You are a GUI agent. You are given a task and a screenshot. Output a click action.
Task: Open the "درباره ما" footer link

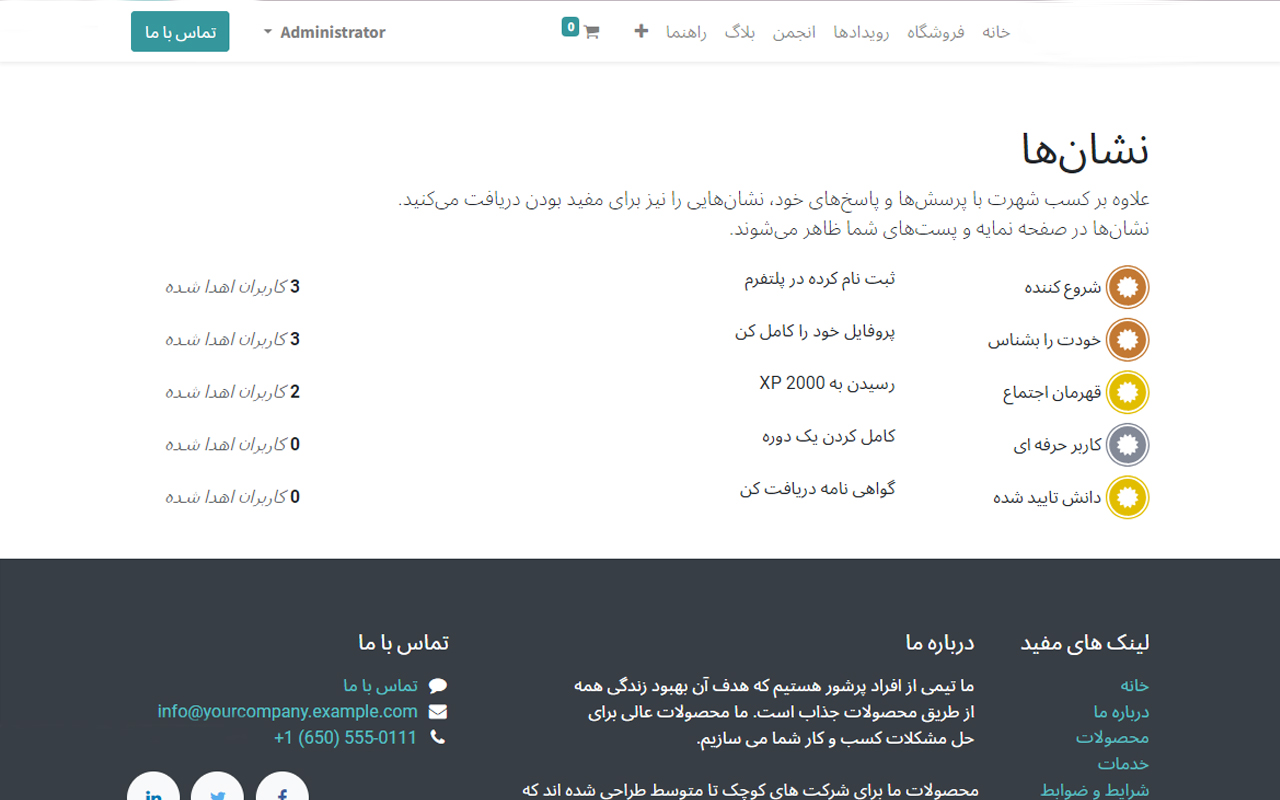tap(1121, 711)
